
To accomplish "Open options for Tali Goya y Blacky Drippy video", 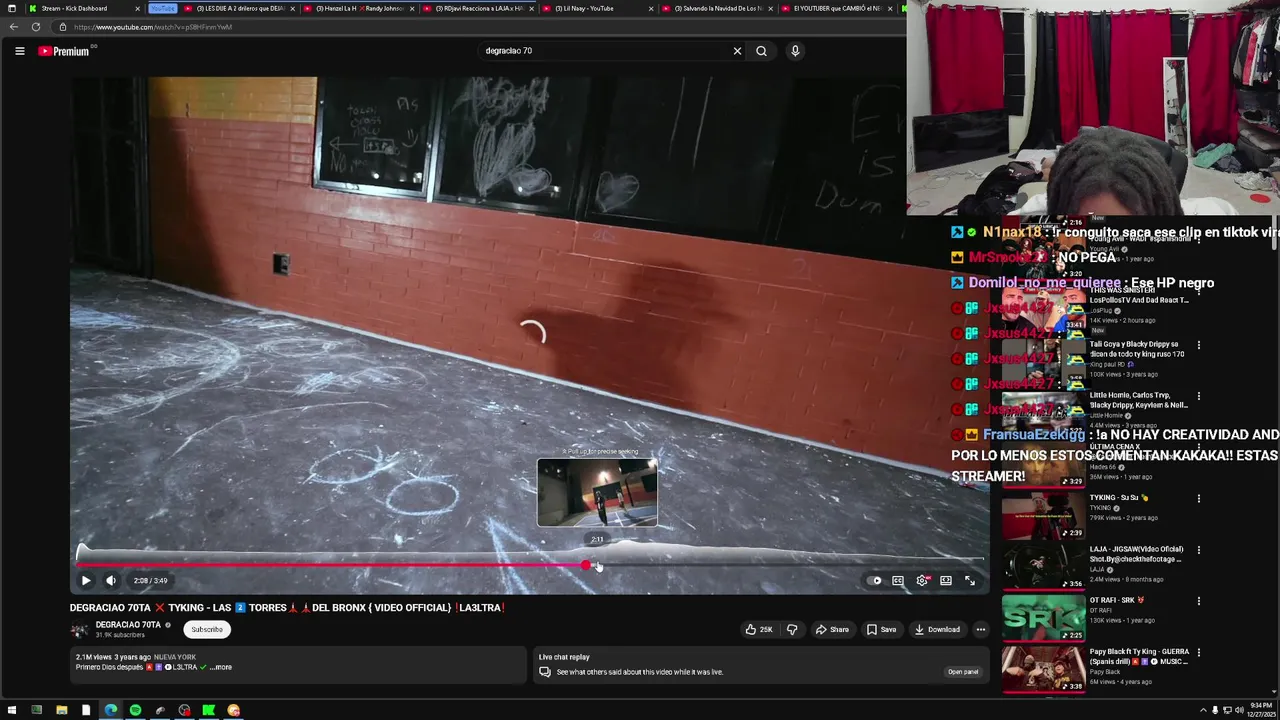I will [x=1198, y=345].
